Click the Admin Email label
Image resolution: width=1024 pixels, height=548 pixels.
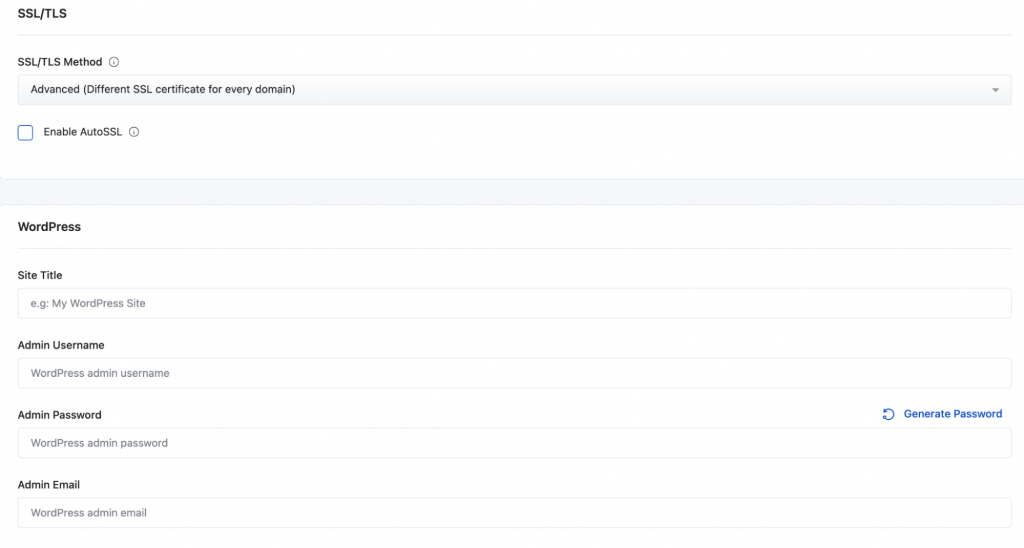pos(49,485)
